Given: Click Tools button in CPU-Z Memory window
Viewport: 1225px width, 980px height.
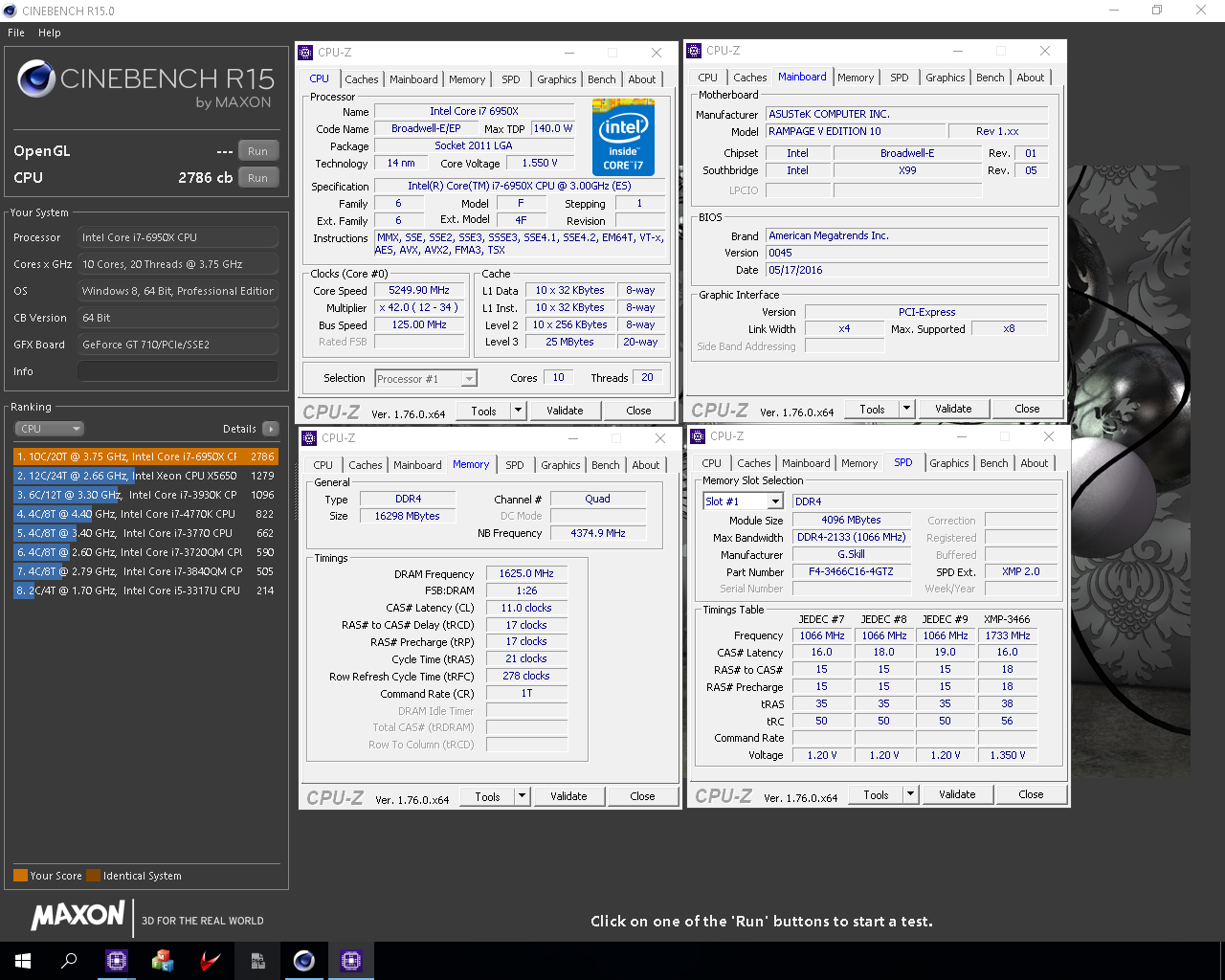Looking at the screenshot, I should tap(488, 796).
